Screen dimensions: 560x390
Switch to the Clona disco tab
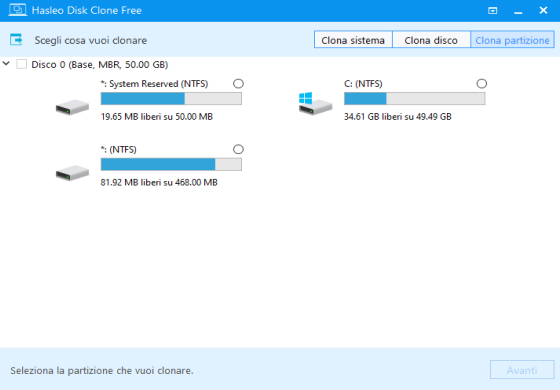431,40
